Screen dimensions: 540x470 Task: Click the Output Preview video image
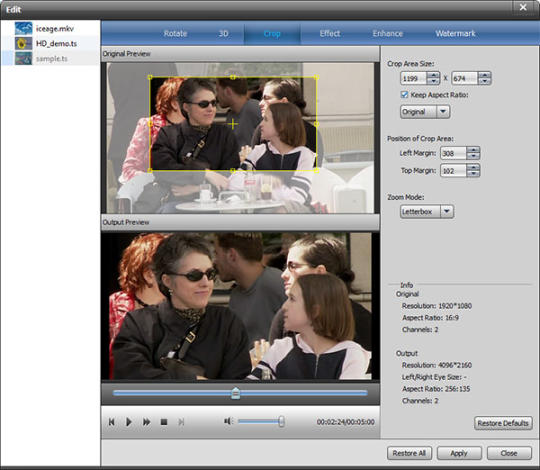point(240,306)
